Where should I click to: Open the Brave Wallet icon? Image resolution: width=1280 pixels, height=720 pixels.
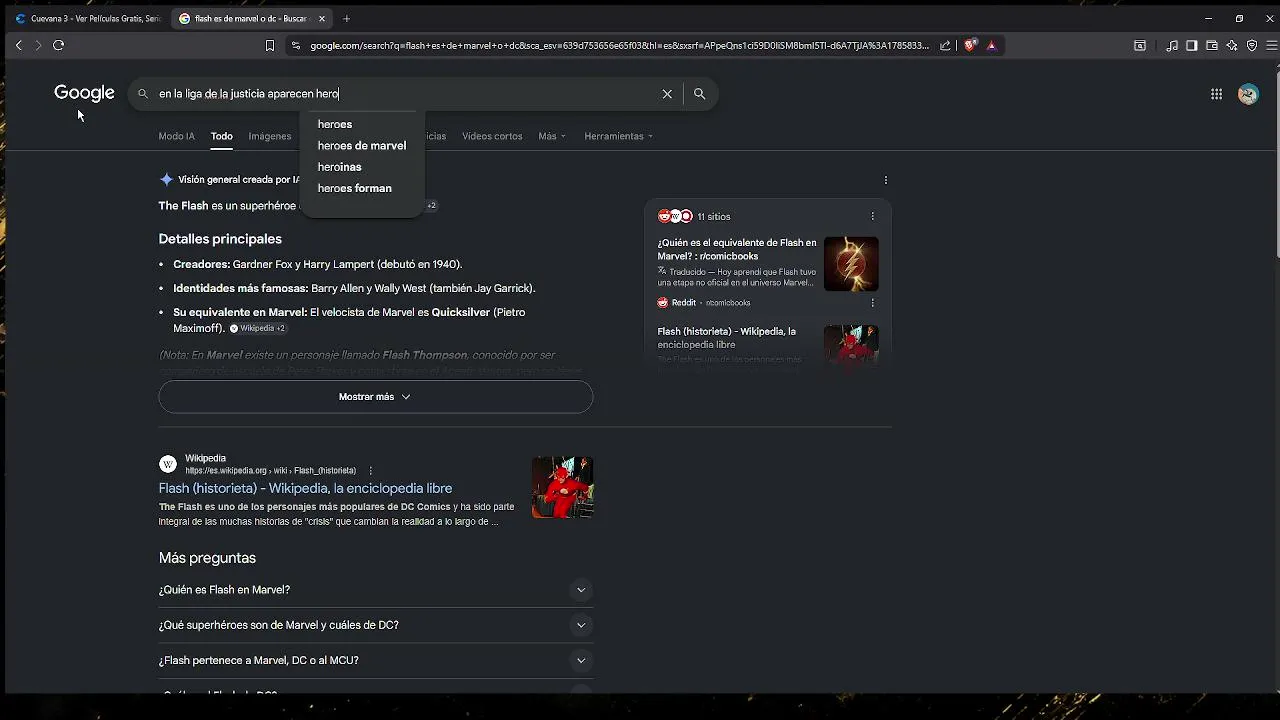coord(1212,45)
